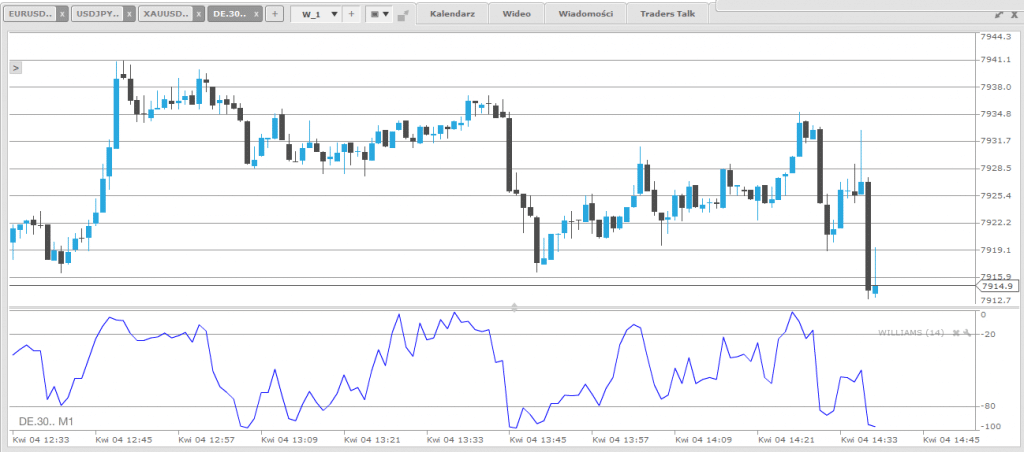This screenshot has height=452, width=1024.
Task: Add a new chart tab with plus button
Action: pyautogui.click(x=273, y=15)
